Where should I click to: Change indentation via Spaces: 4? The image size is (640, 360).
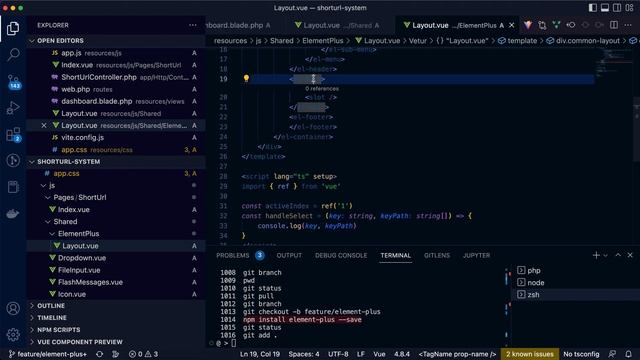[304, 354]
